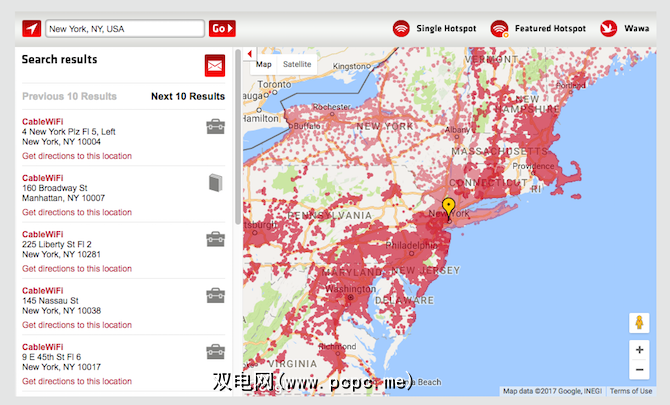Click the Wawa legend icon
The width and height of the screenshot is (670, 405).
[608, 29]
